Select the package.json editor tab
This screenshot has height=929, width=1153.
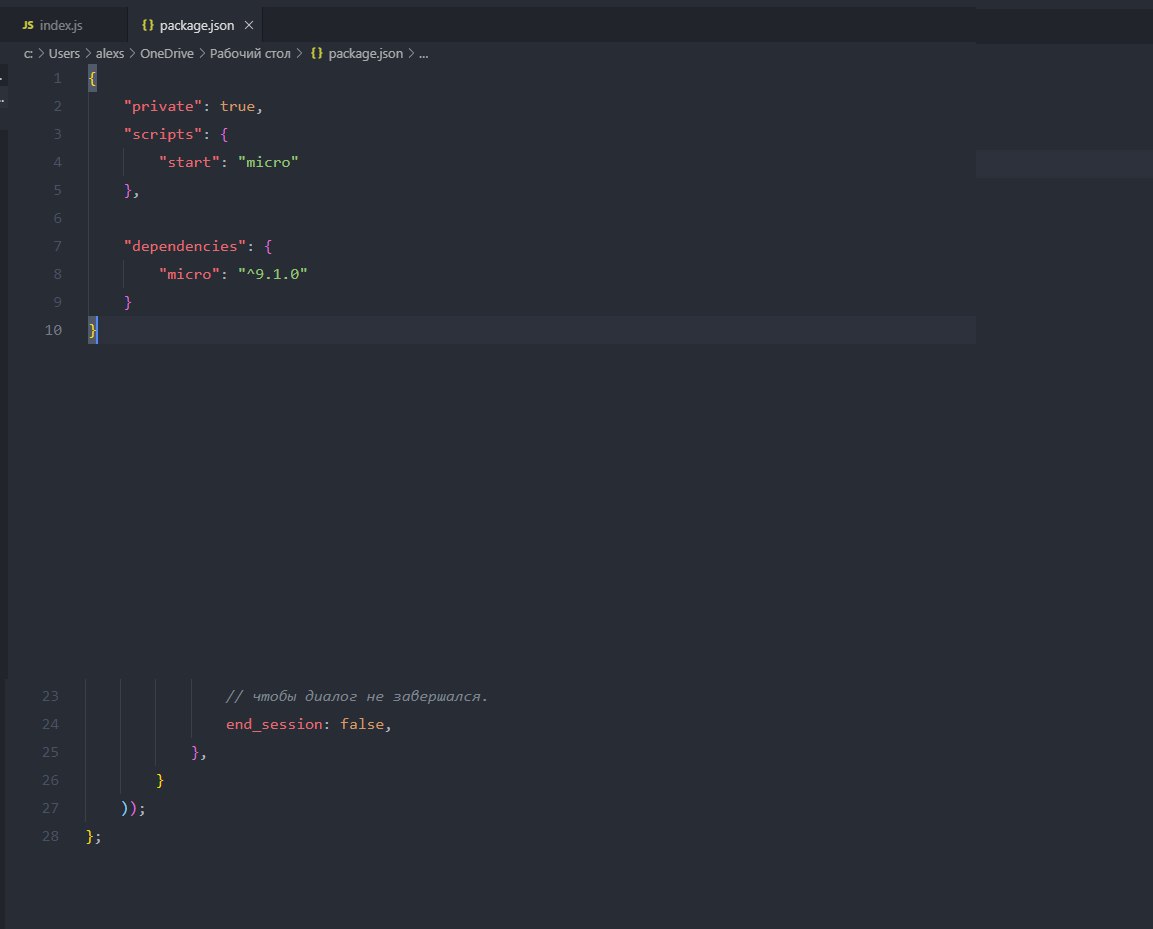click(196, 25)
